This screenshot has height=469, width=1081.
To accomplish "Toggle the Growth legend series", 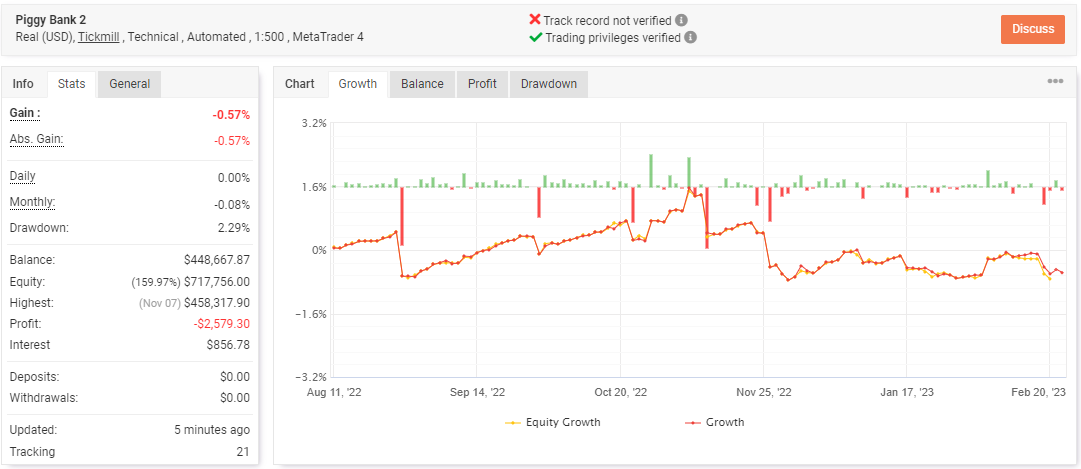I will coord(714,422).
